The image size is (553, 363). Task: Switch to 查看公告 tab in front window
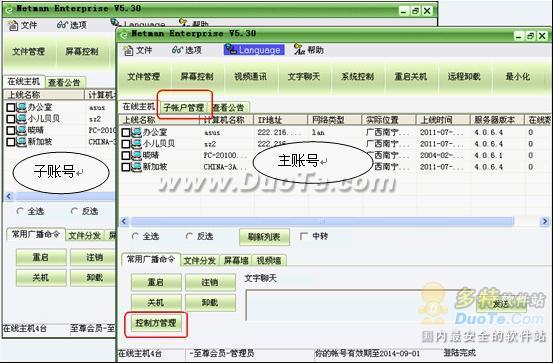[x=229, y=108]
